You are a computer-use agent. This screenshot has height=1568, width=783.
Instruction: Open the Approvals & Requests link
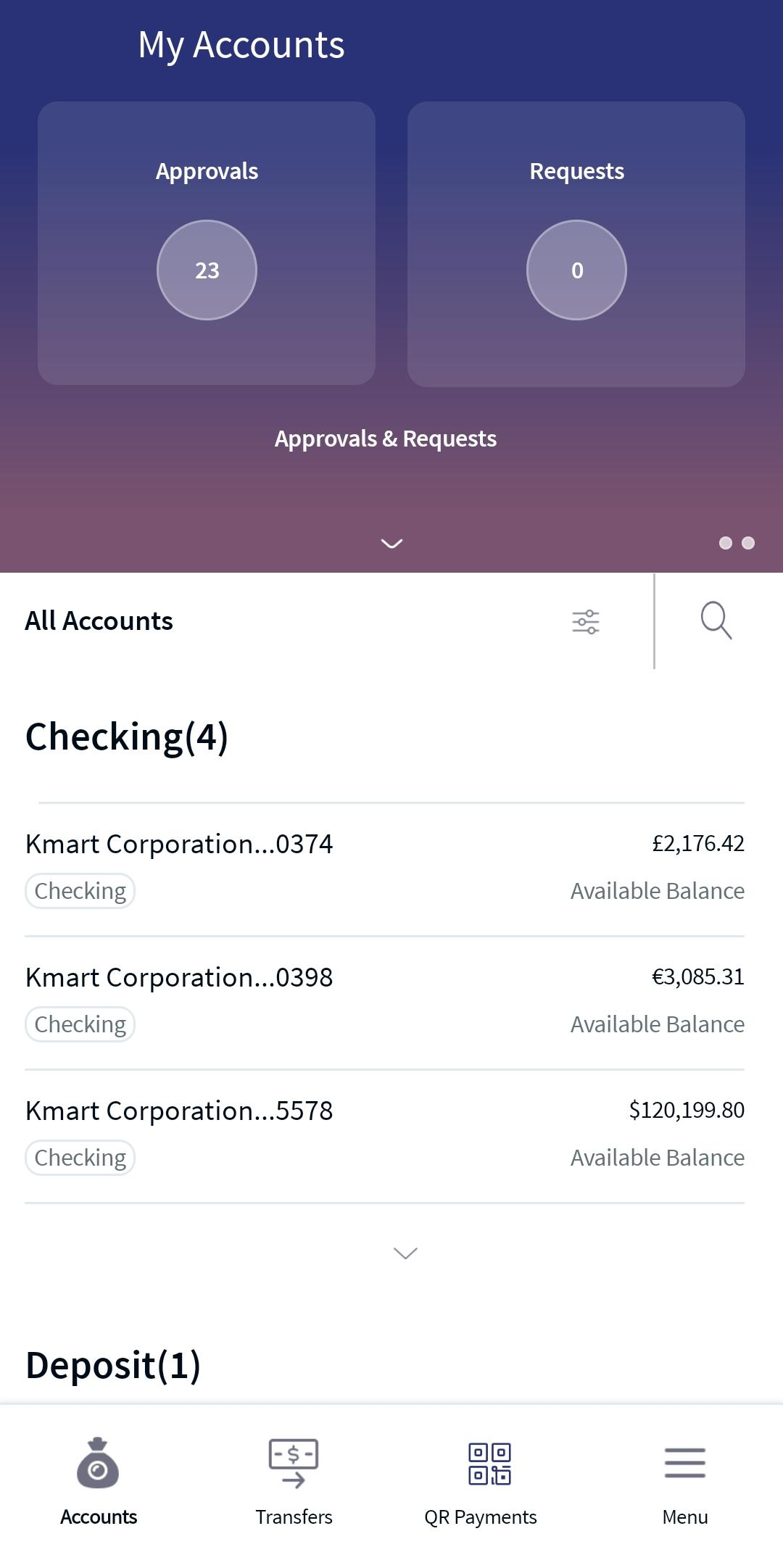coord(386,439)
